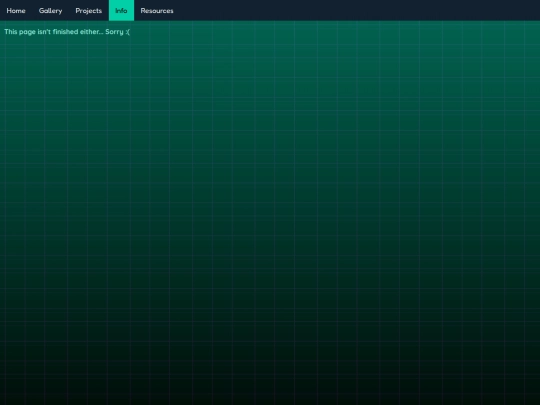Go to the Gallery page
The width and height of the screenshot is (540, 405).
pyautogui.click(x=51, y=11)
